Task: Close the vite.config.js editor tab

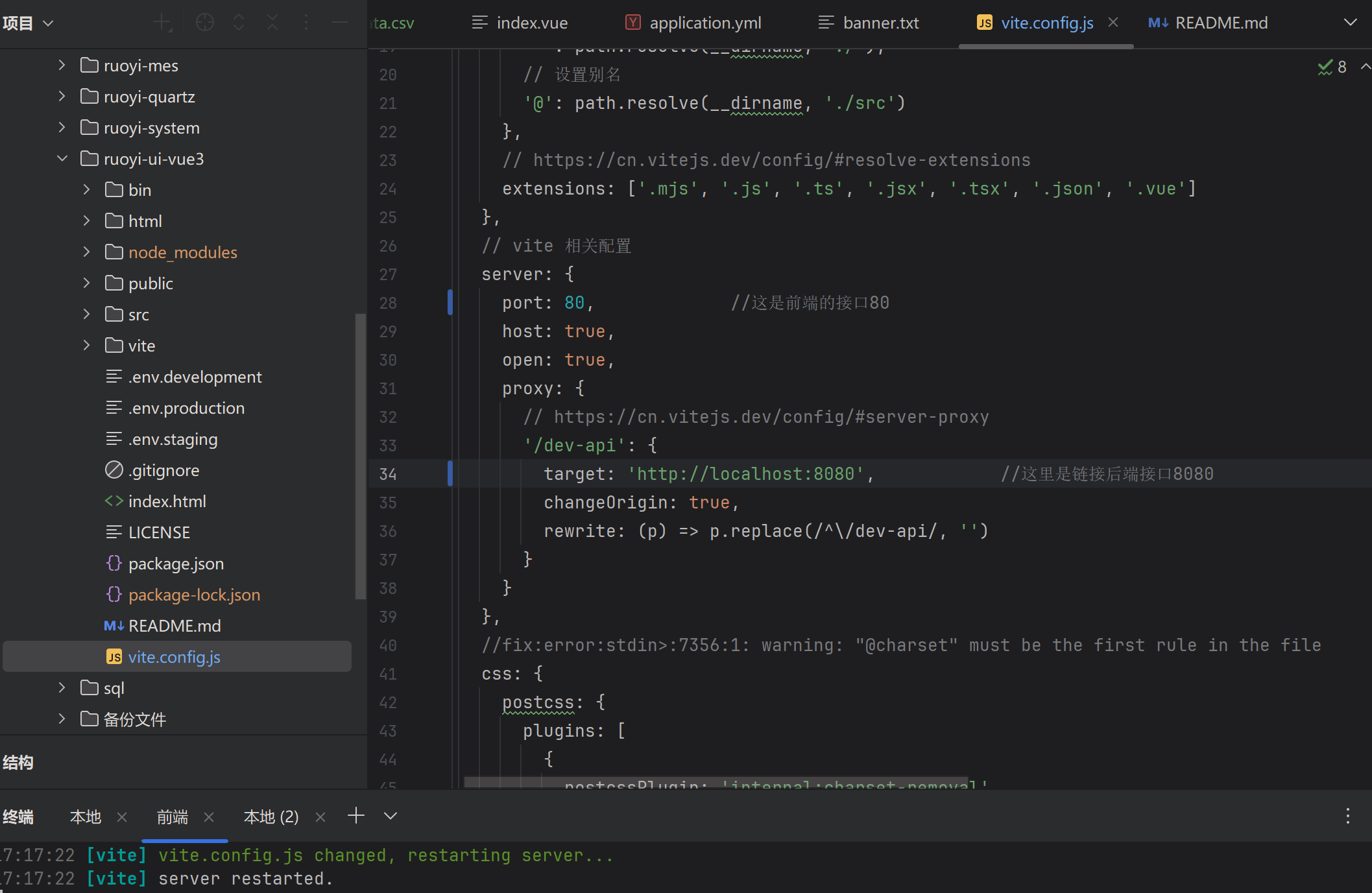Action: tap(1113, 23)
